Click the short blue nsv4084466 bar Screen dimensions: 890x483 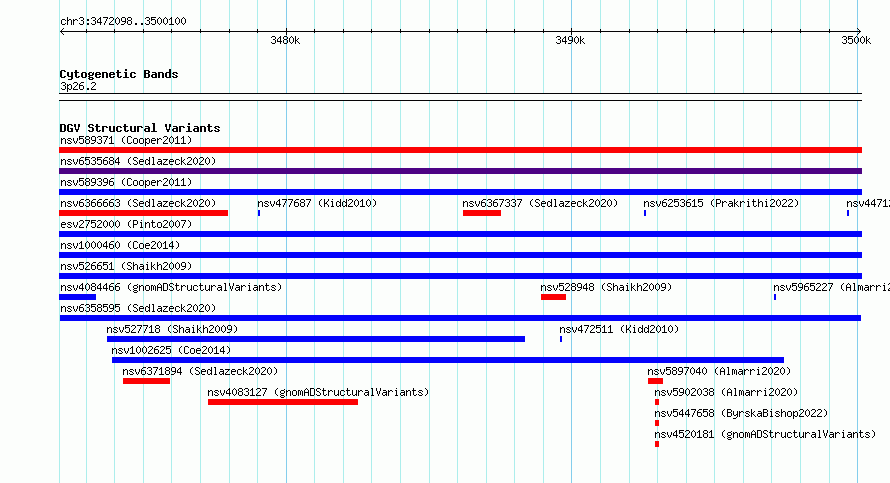click(78, 297)
